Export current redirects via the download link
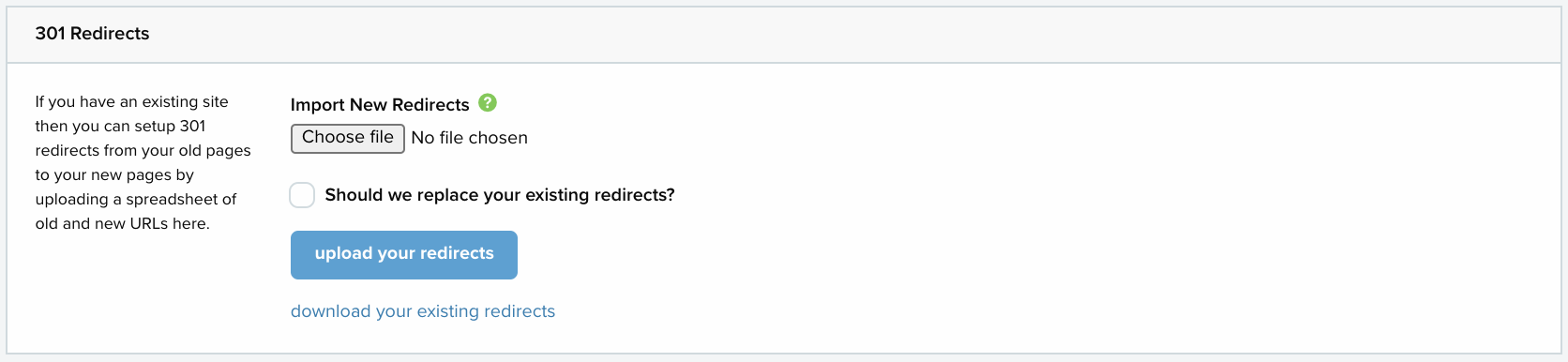1568x362 pixels. 423,311
